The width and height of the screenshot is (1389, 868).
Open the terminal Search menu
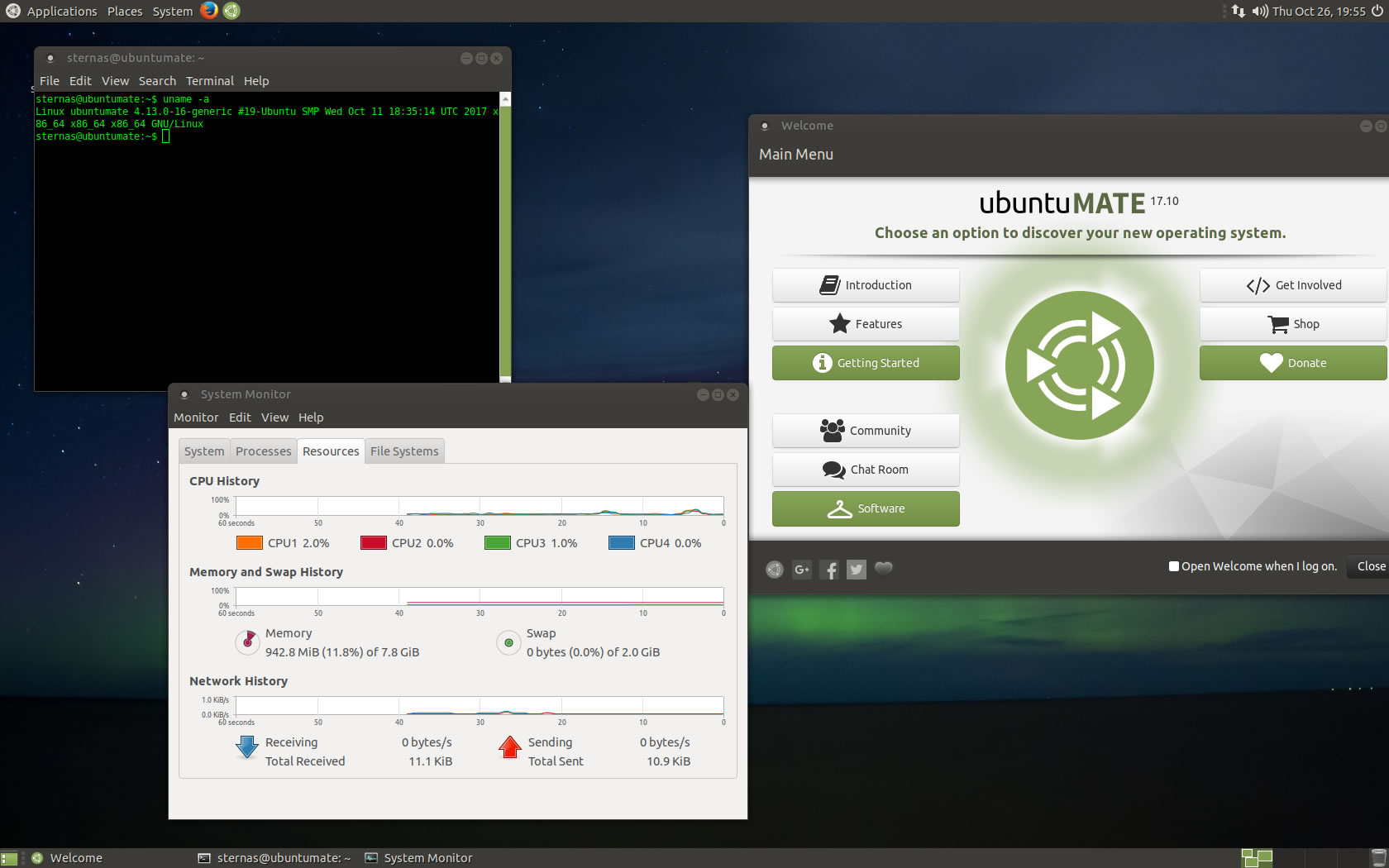[157, 81]
